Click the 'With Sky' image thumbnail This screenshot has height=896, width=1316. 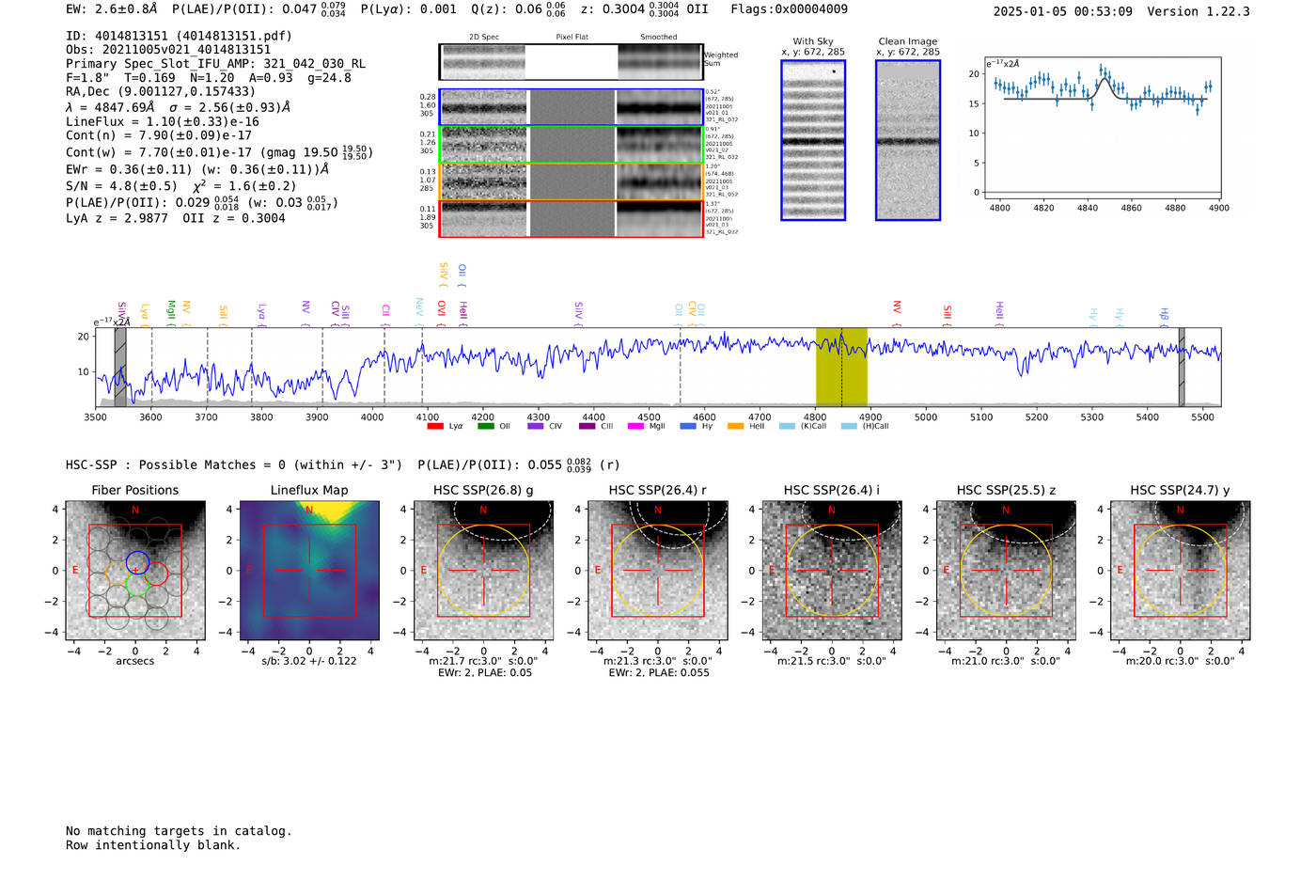[x=813, y=140]
